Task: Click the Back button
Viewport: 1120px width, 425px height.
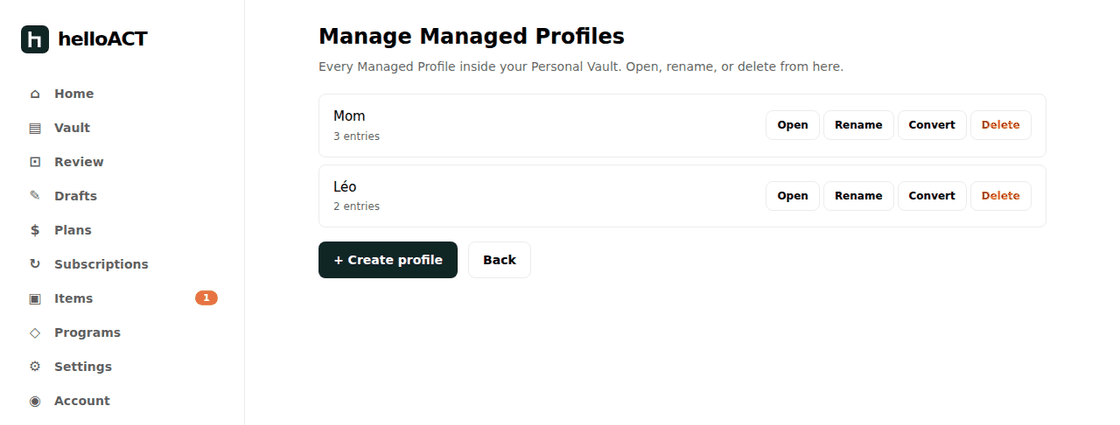Action: (x=499, y=260)
